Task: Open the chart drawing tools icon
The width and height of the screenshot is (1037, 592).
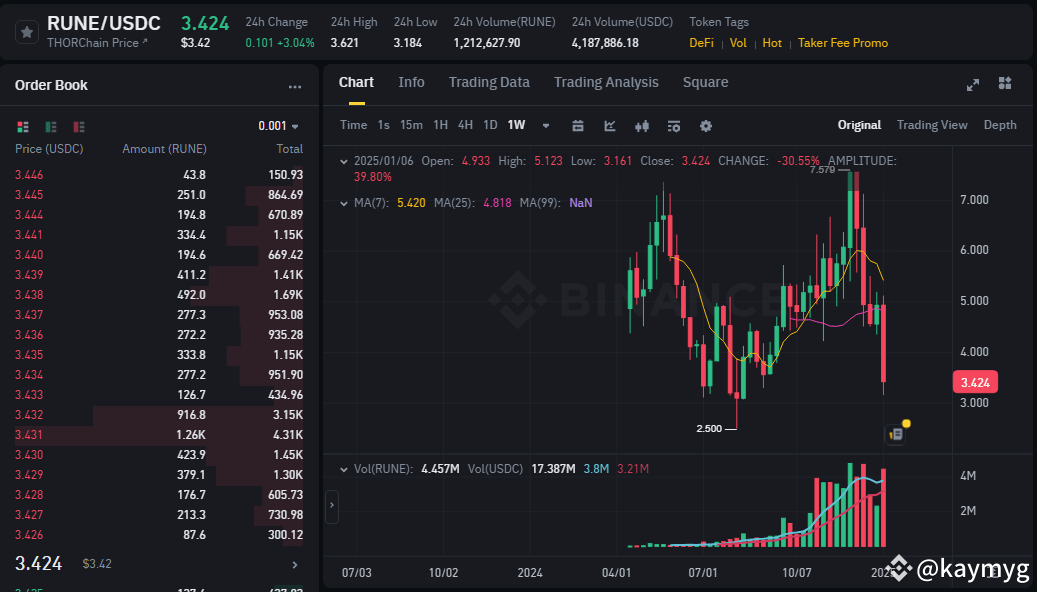Action: [x=674, y=126]
